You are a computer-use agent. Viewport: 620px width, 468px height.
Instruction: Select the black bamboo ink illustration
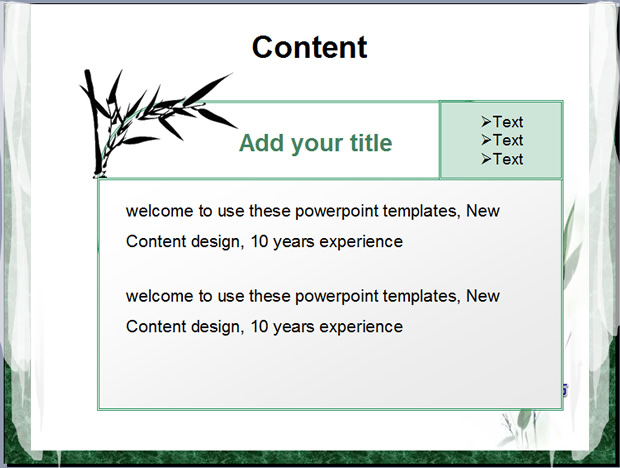[158, 123]
